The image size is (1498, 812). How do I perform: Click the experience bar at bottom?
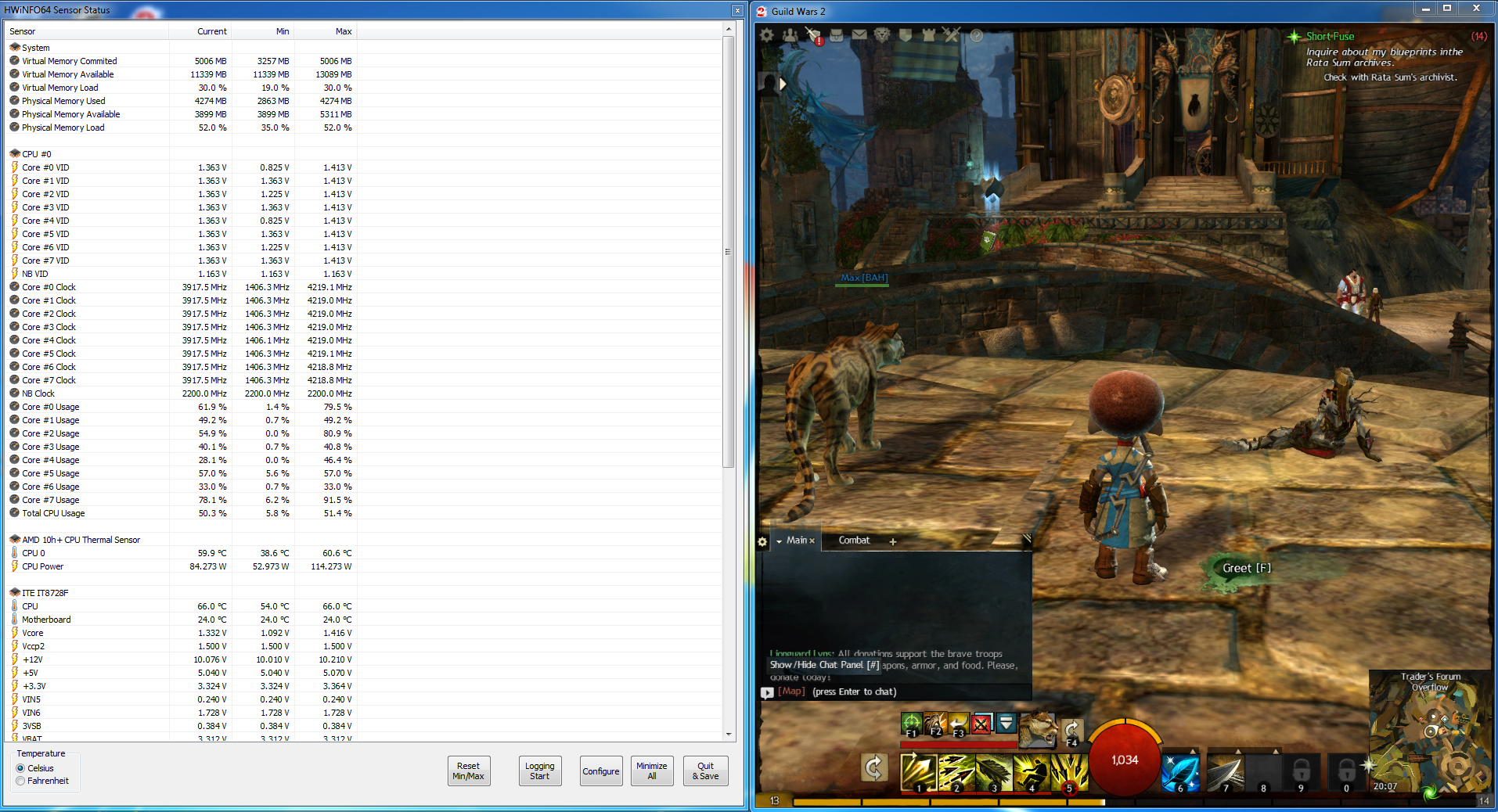point(1136,801)
